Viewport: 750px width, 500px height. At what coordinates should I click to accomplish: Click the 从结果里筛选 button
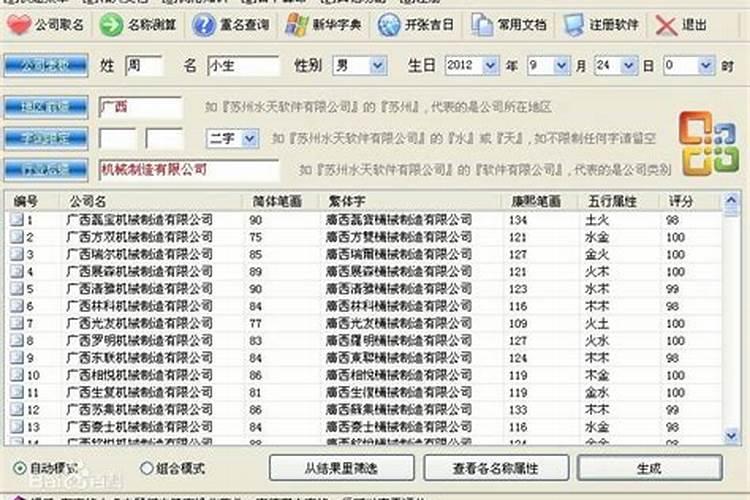342,468
